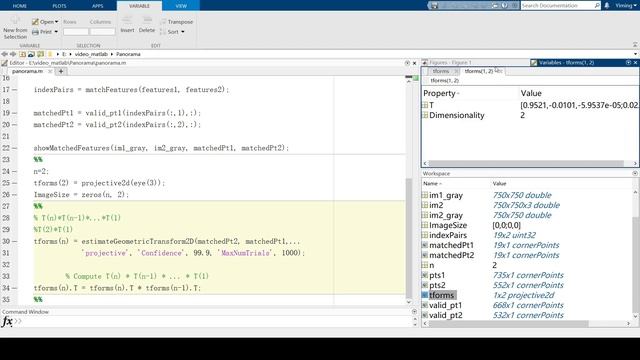Open the Editor panel actions menu
The height and width of the screenshot is (360, 640).
407,63
